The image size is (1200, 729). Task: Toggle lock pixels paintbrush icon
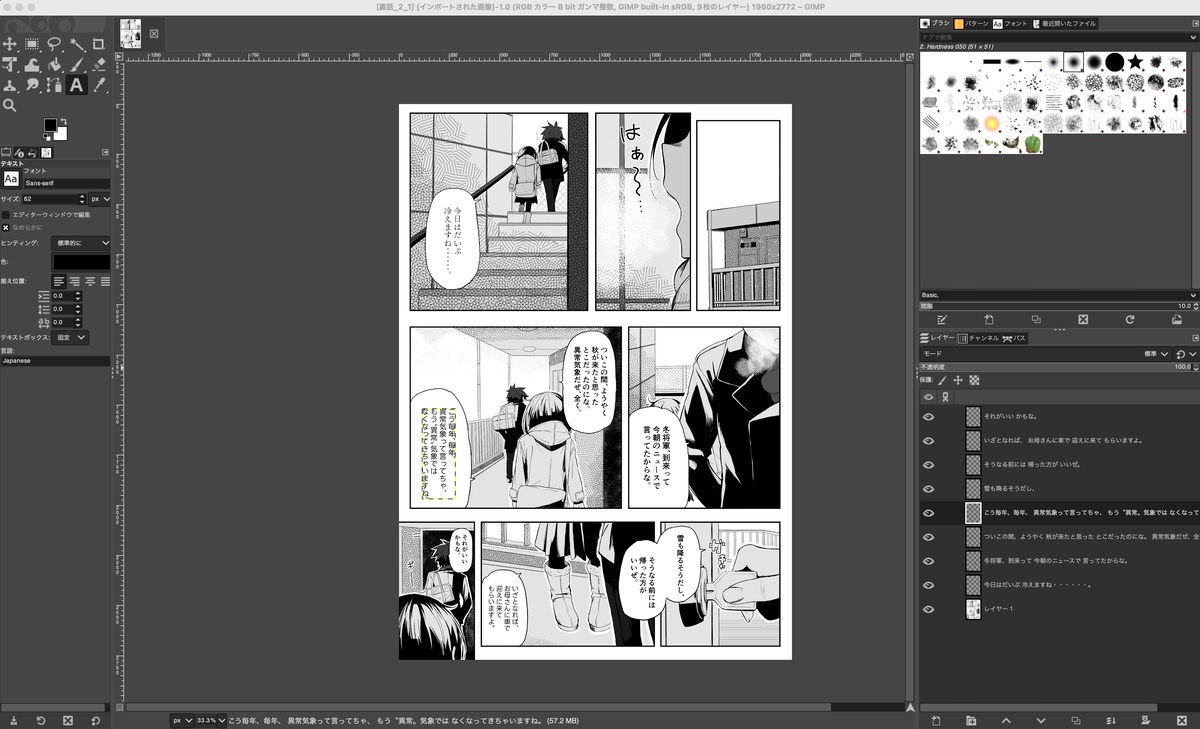click(942, 381)
